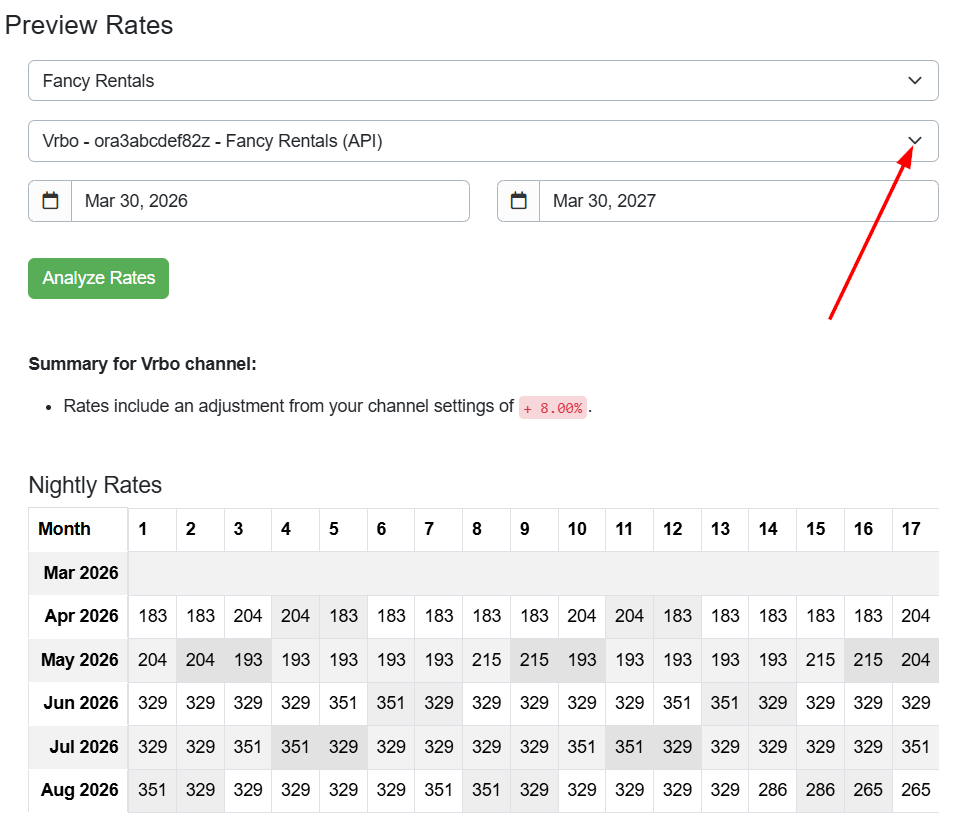Click the chevron on the Fancy Rentals dropdown

tap(913, 80)
